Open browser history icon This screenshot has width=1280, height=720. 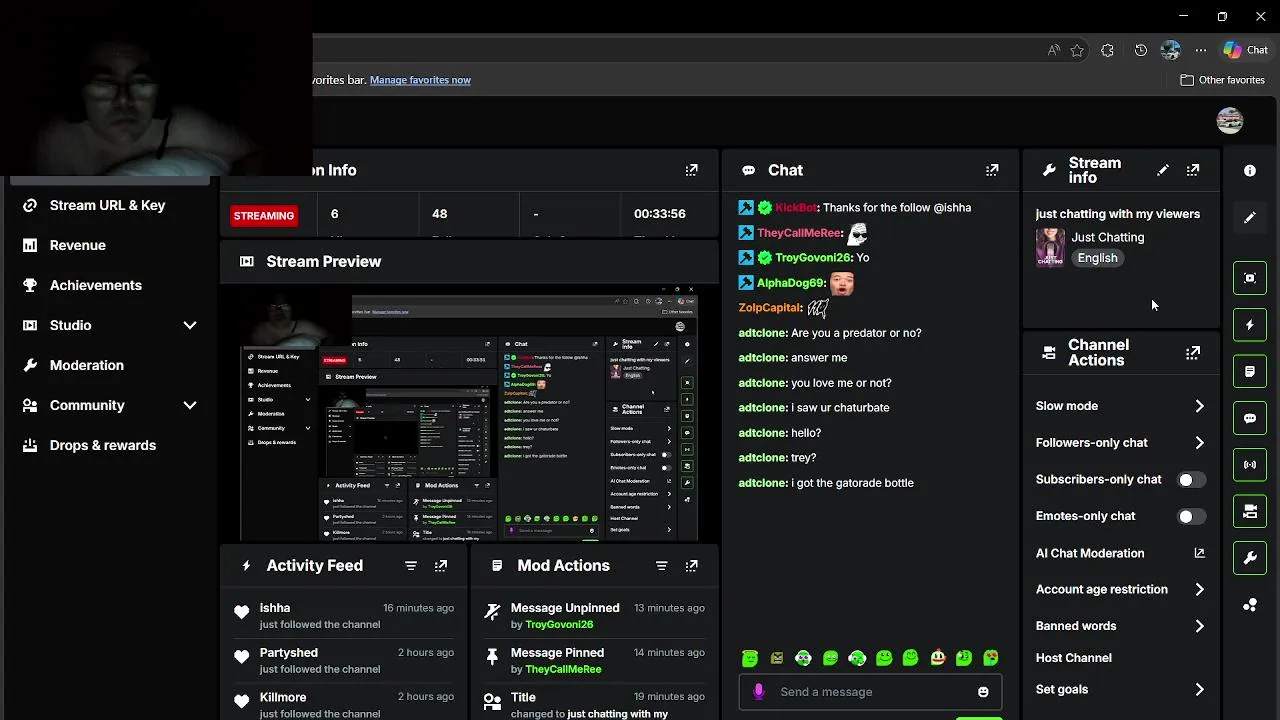(1140, 50)
